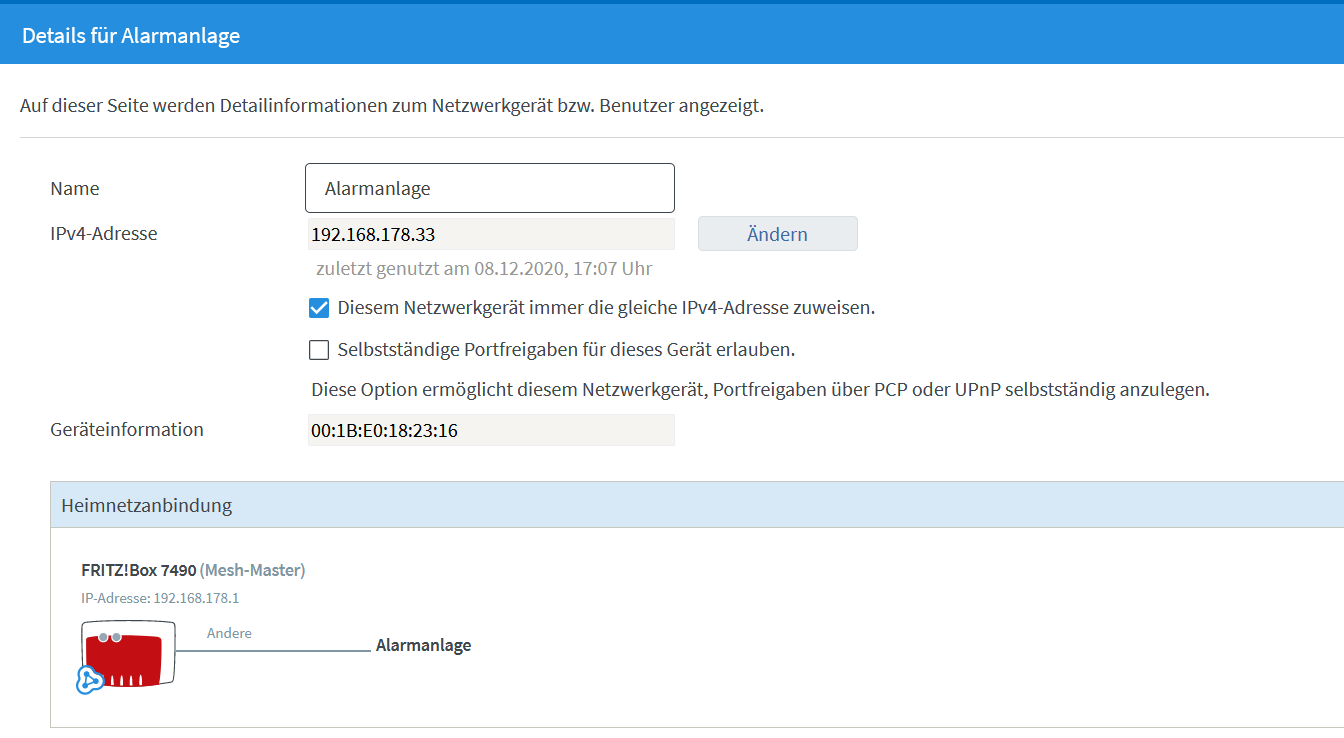Click the PCP oder UPnP description text

coord(760,390)
